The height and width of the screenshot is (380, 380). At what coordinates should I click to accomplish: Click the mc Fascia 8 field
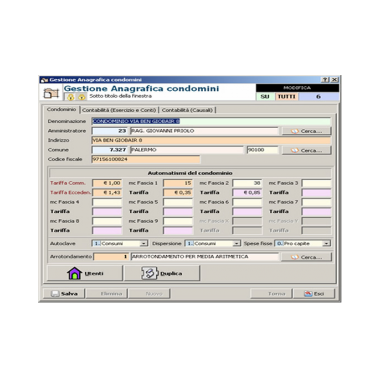(107, 221)
